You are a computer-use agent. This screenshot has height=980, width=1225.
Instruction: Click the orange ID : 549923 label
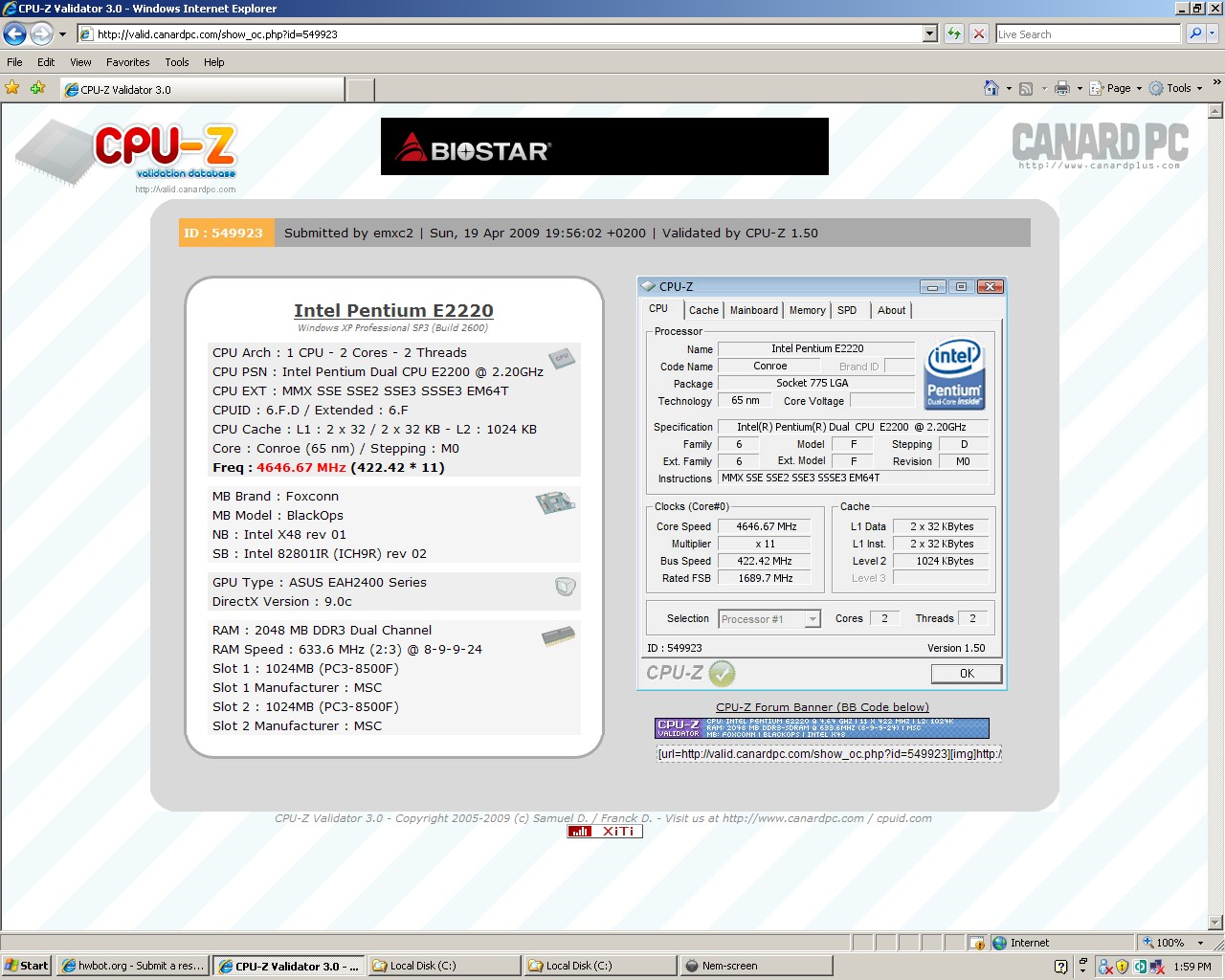click(227, 233)
